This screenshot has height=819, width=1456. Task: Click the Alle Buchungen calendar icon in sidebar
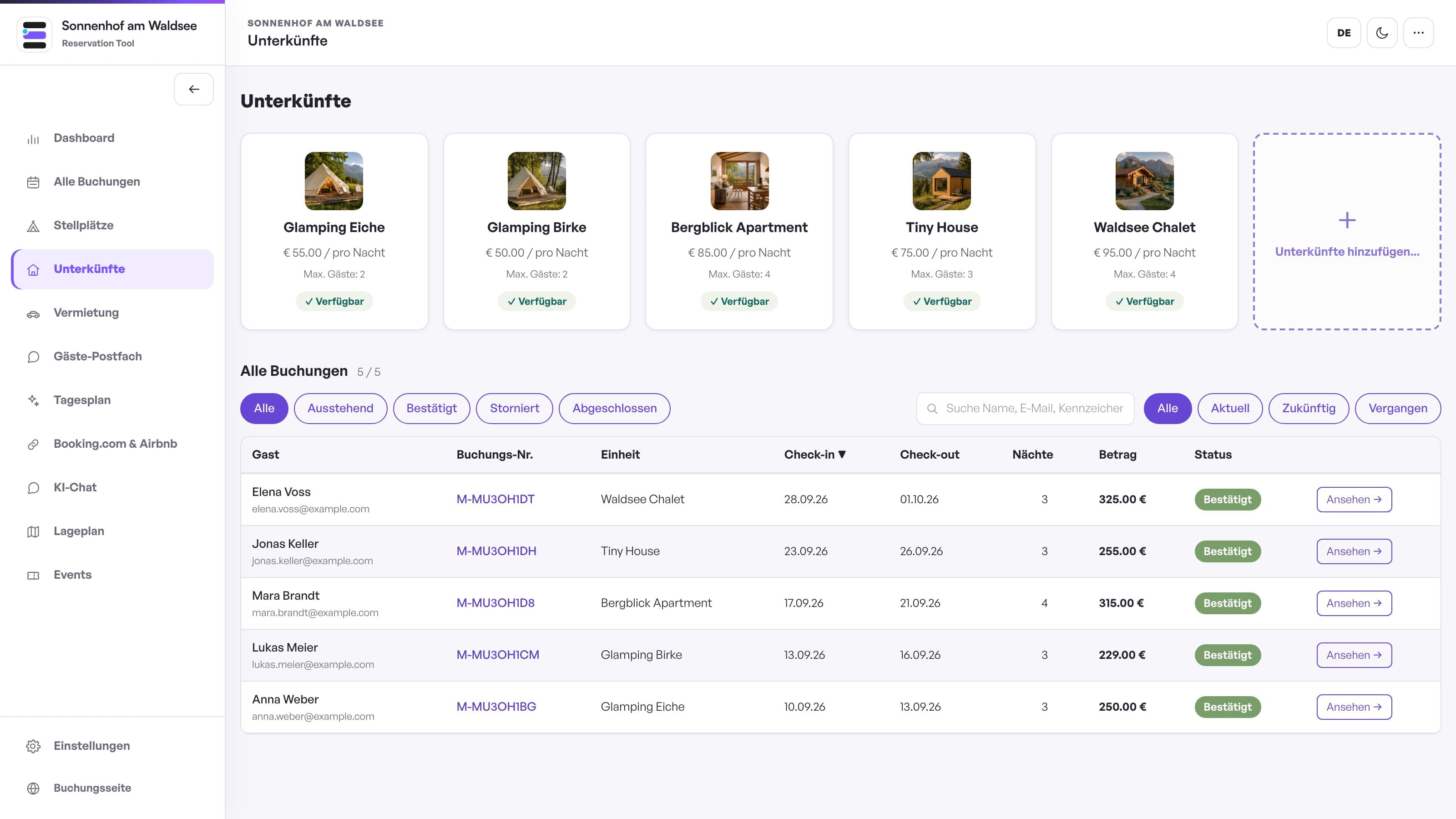33,182
